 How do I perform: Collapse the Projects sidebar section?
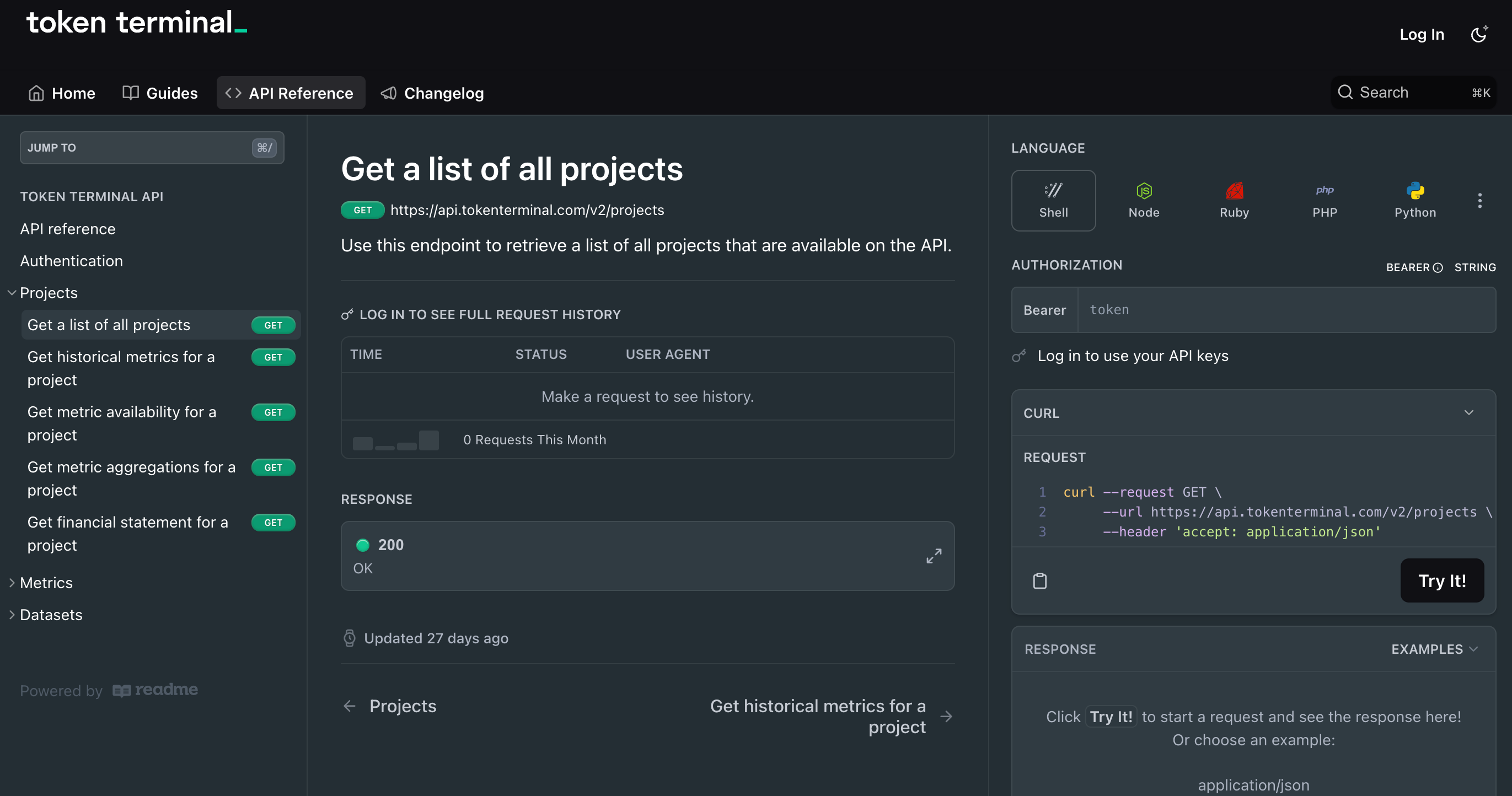12,293
